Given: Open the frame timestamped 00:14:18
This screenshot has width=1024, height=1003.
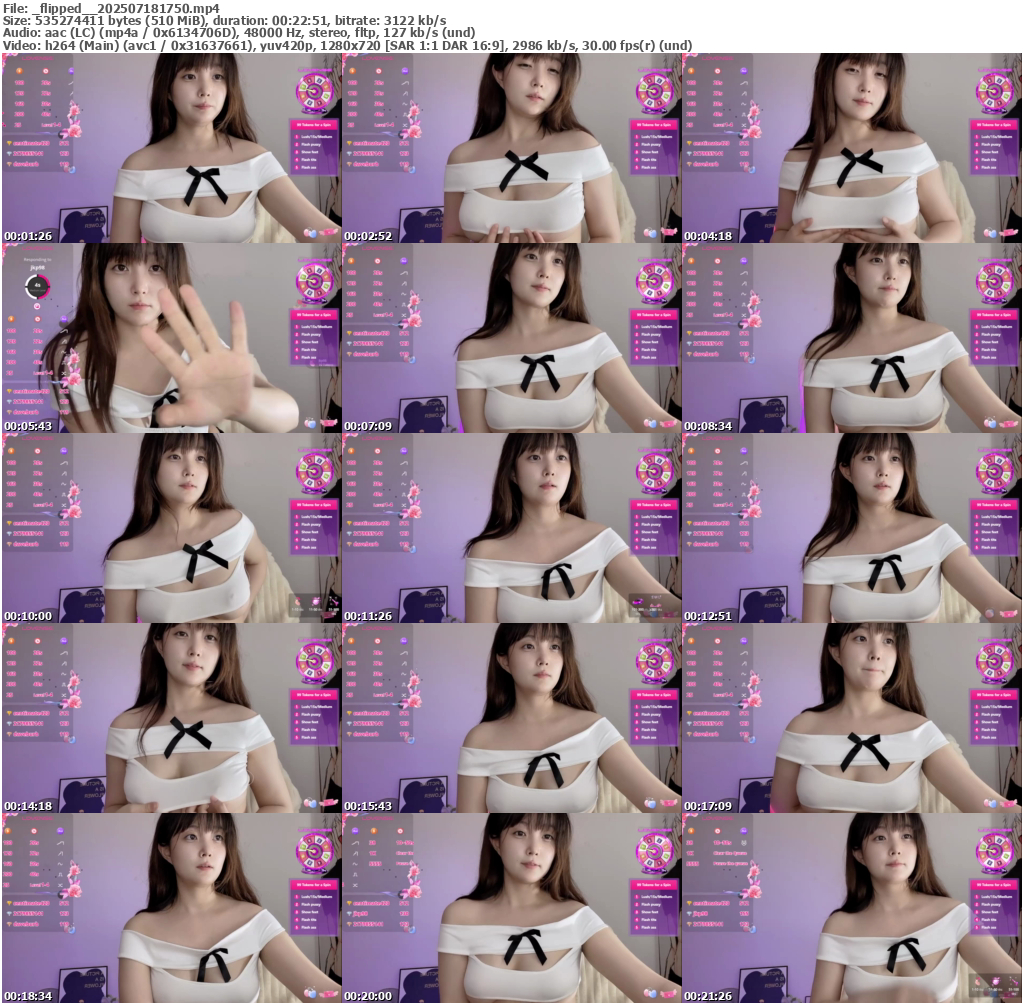Looking at the screenshot, I should pyautogui.click(x=171, y=718).
